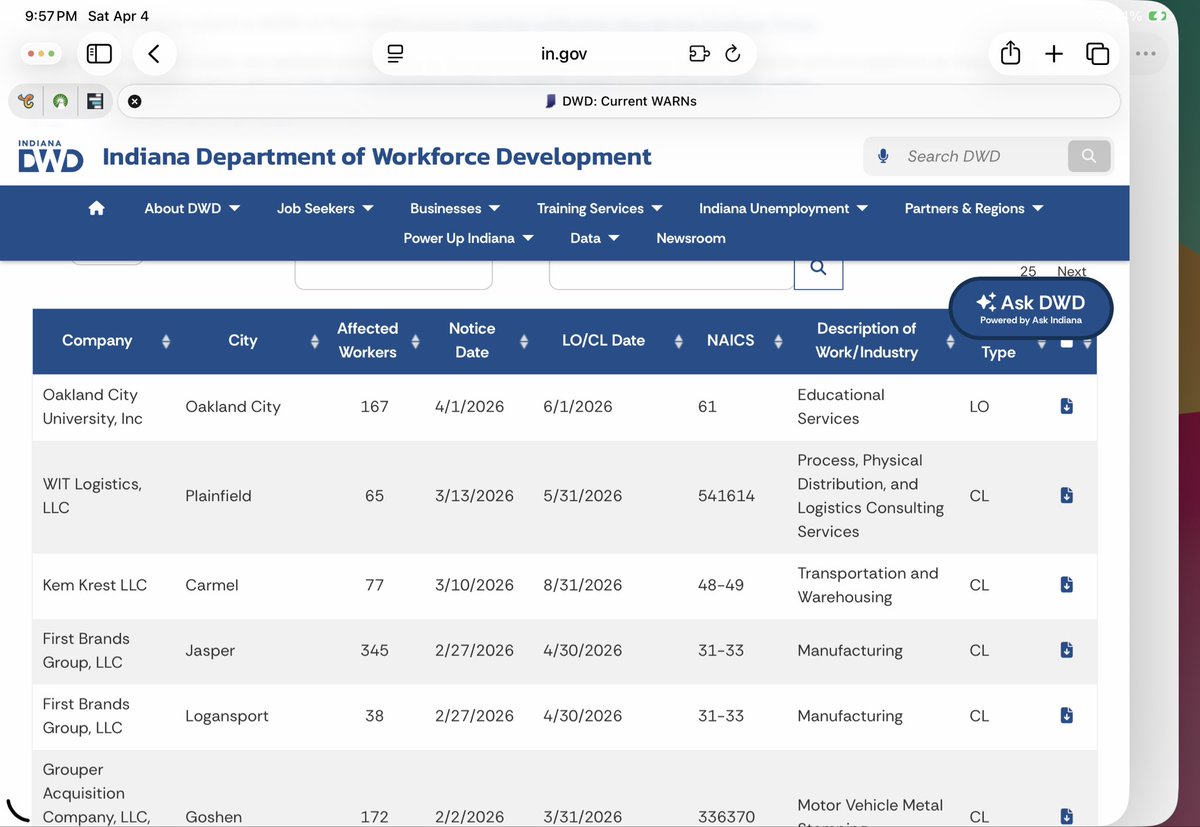This screenshot has height=827, width=1200.
Task: Click the in.gov address bar
Action: (564, 54)
